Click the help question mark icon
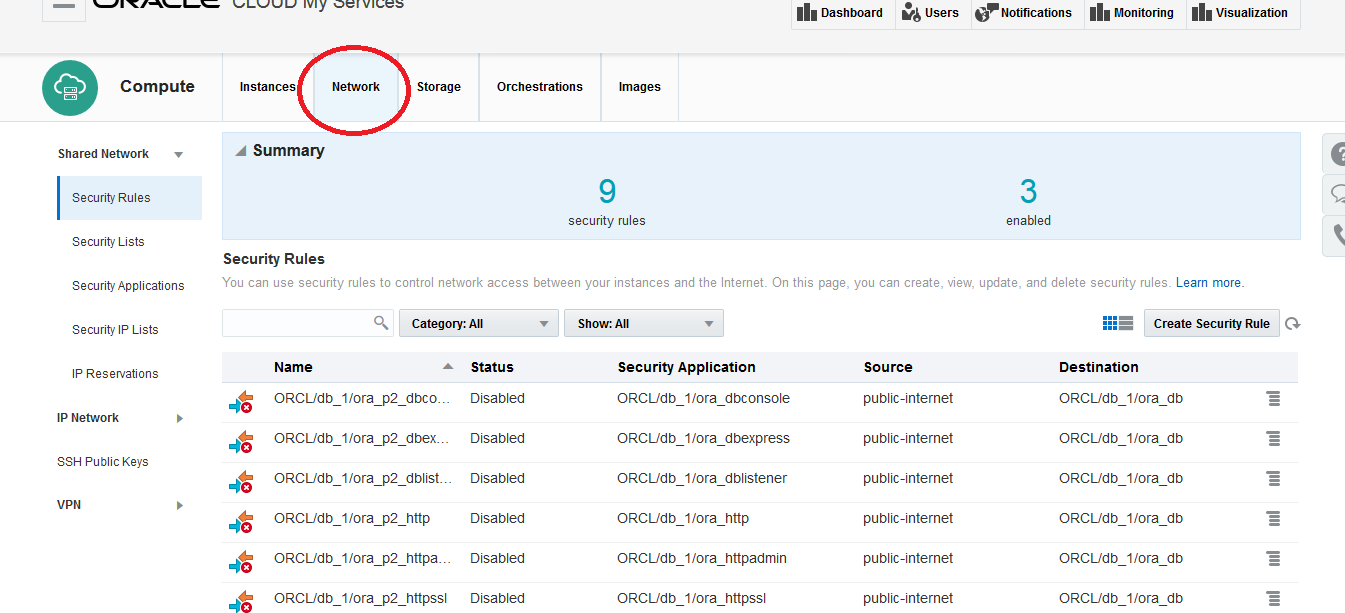Viewport: 1345px width, 613px height. [x=1338, y=155]
